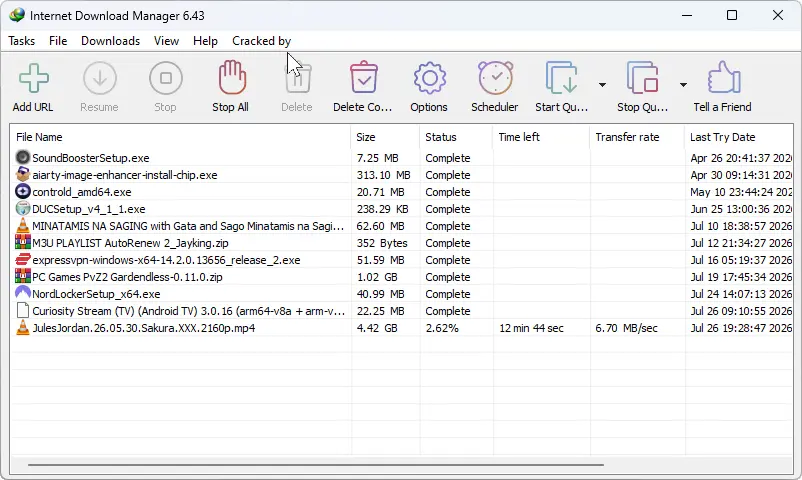802x480 pixels.
Task: Maximize the Internet Download Manager window
Action: 732,15
